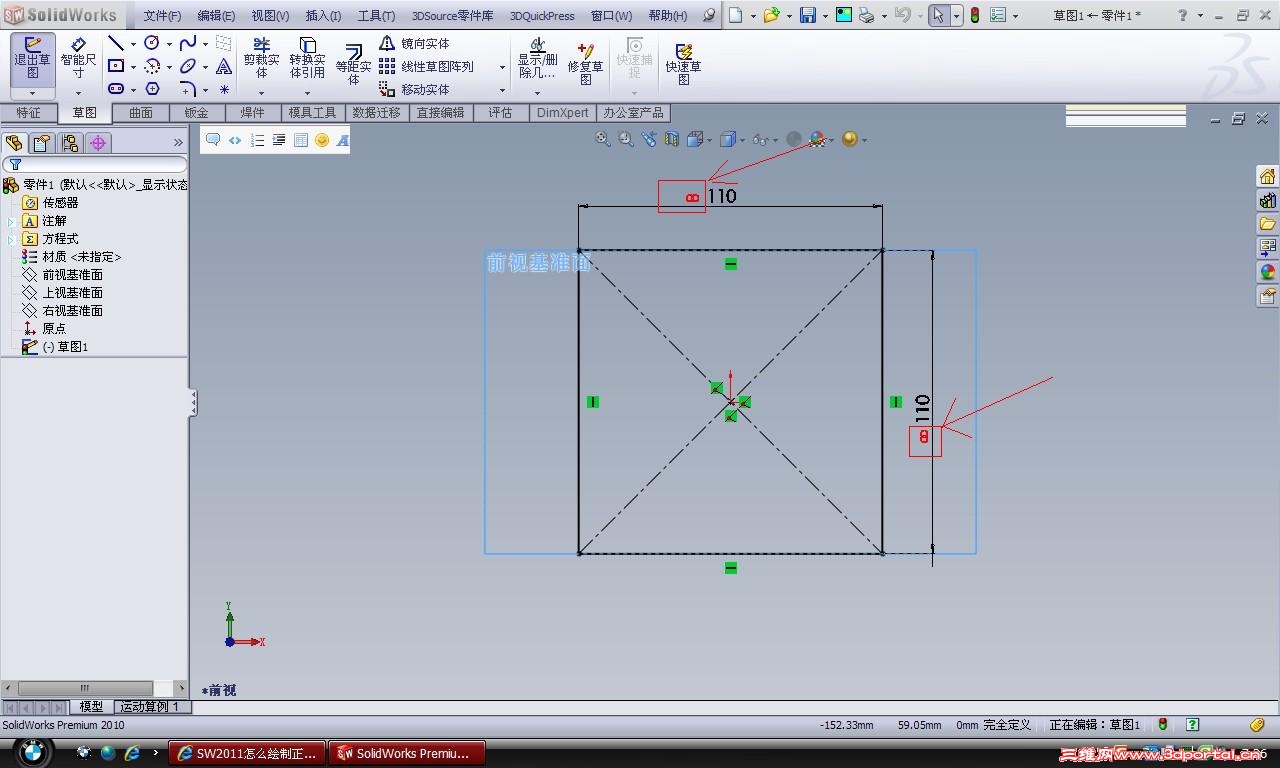This screenshot has width=1280, height=768.
Task: Click the Hide/Show Items glasses icon
Action: 761,140
